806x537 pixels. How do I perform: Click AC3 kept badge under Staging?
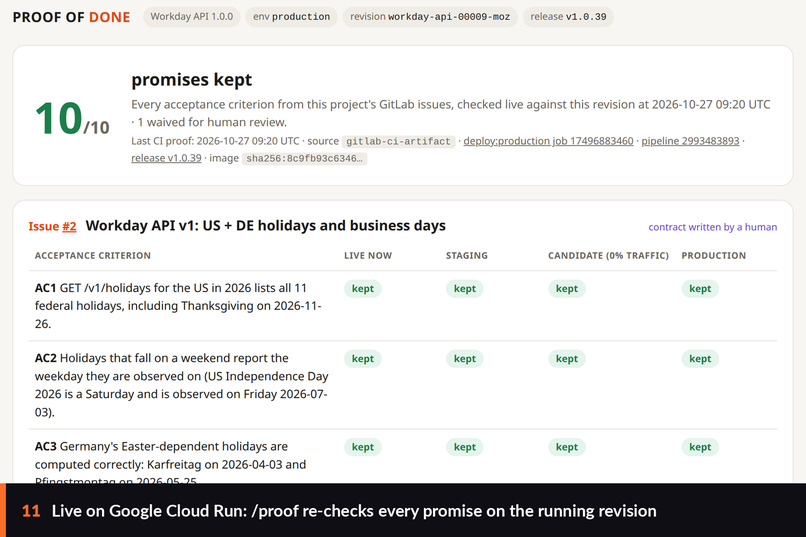pos(465,447)
